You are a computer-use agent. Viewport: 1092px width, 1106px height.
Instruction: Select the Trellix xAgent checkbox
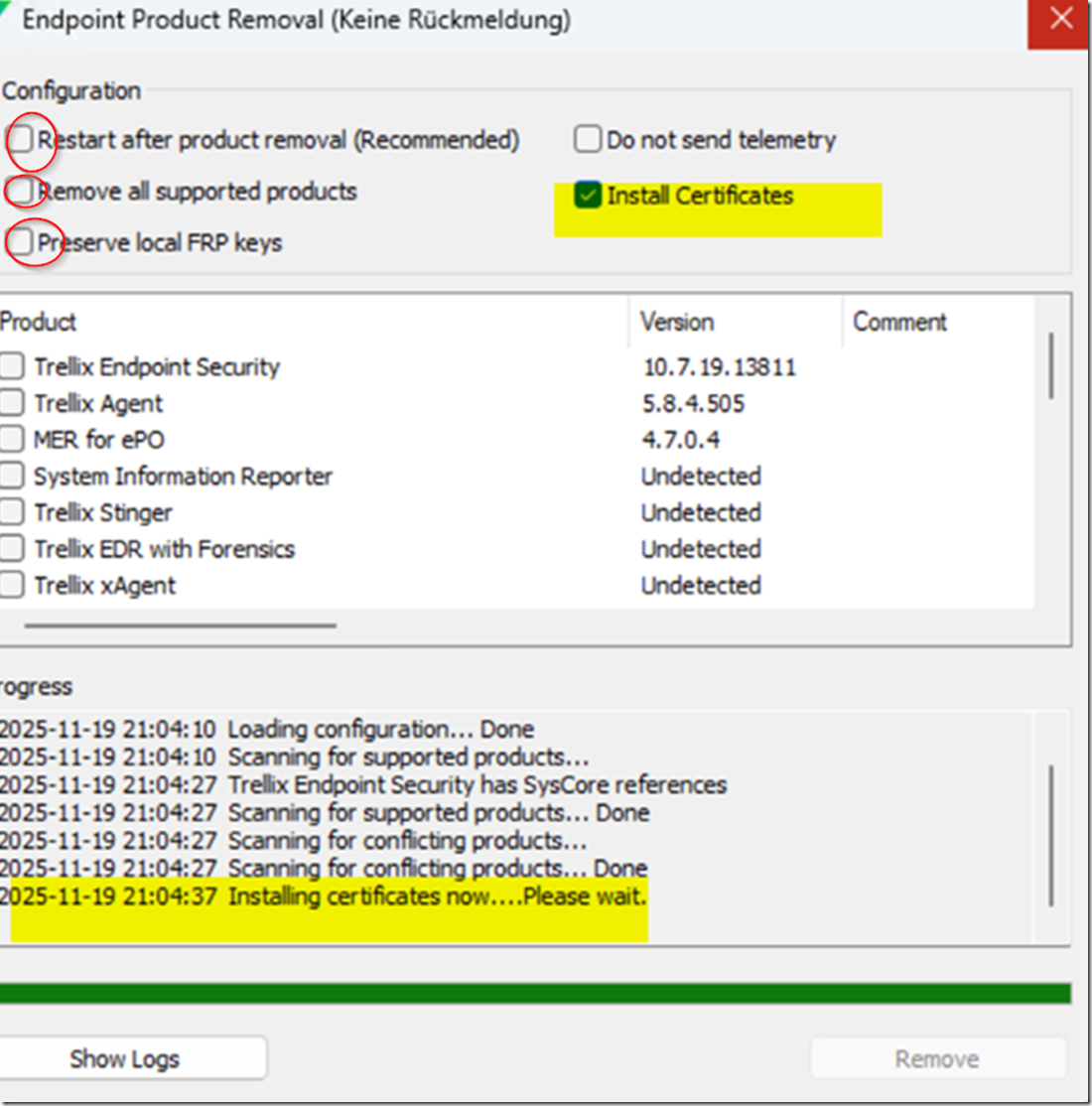pyautogui.click(x=12, y=585)
